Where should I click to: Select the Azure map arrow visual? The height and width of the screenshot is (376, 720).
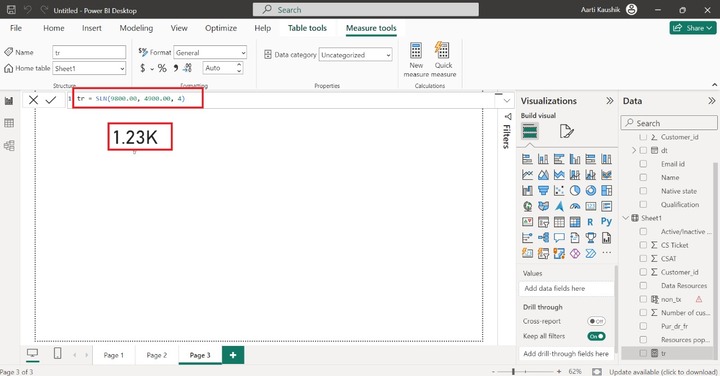pyautogui.click(x=559, y=207)
